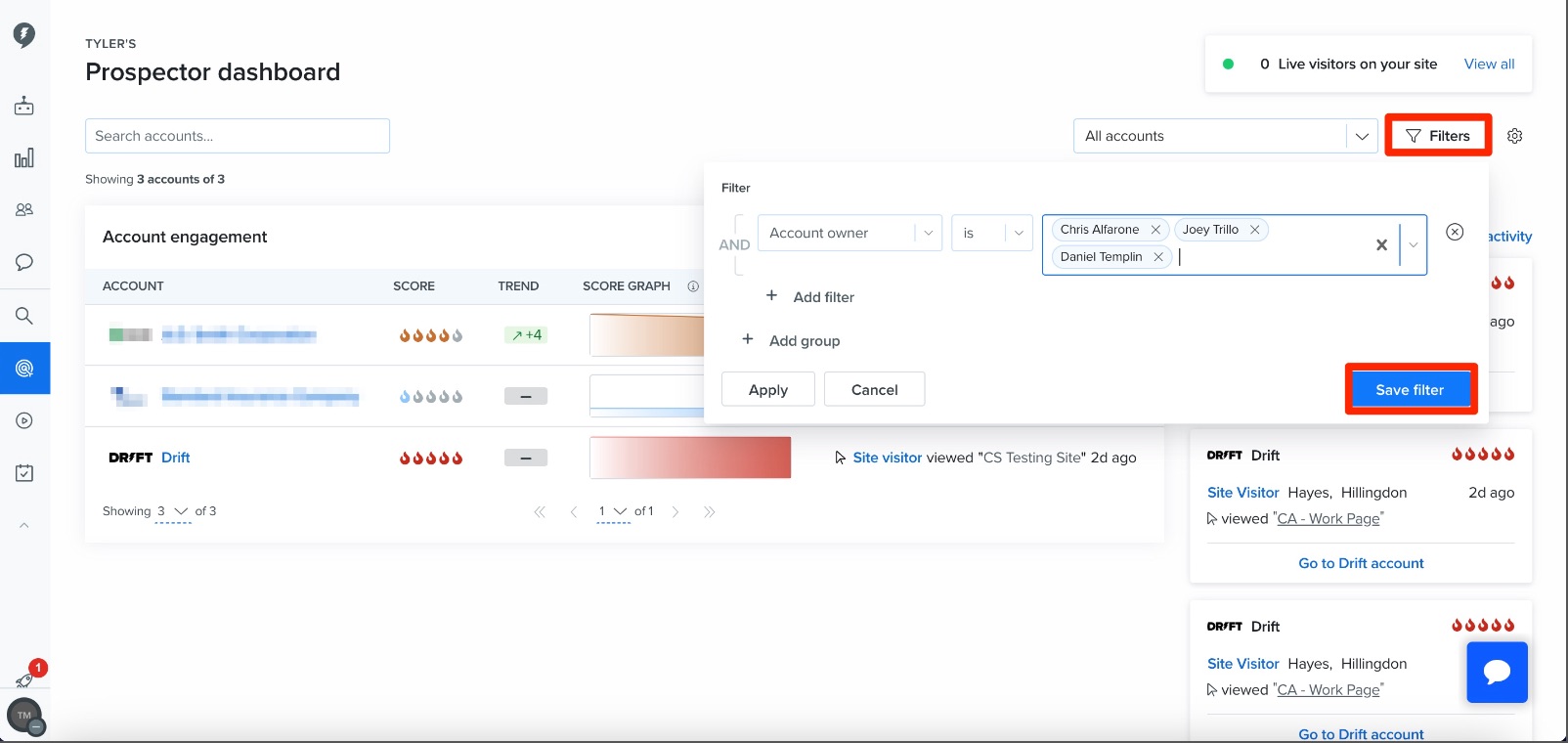Open the bot playbooks sidebar icon

[x=24, y=106]
